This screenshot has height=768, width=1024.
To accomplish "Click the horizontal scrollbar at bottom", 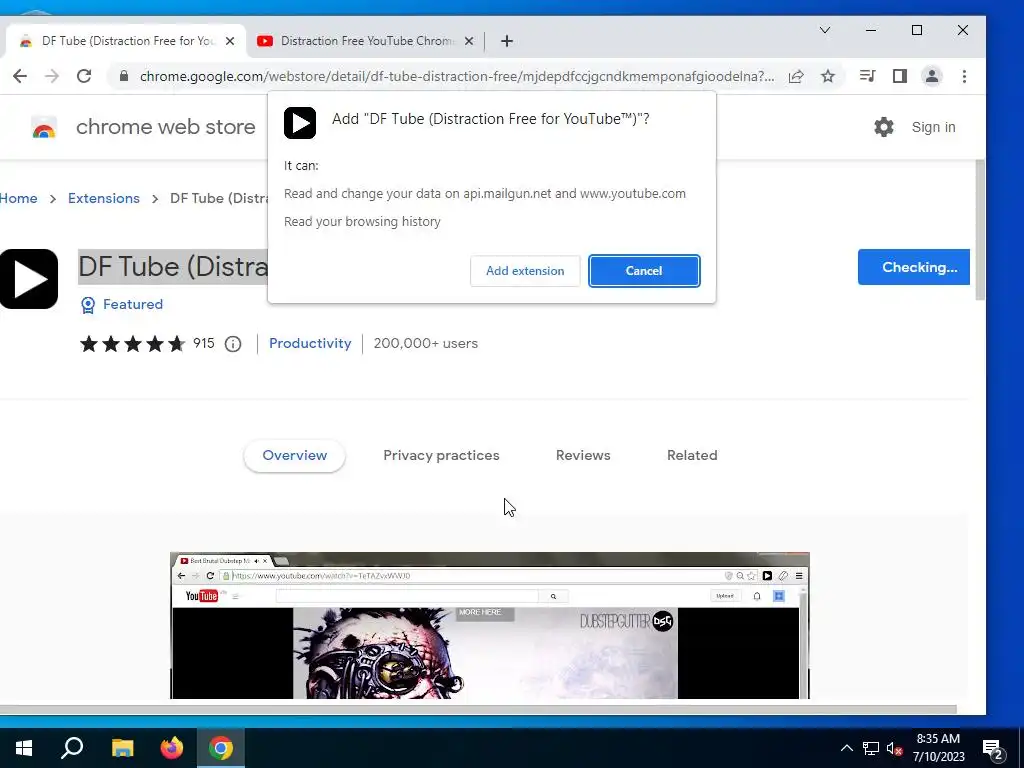I will [478, 709].
